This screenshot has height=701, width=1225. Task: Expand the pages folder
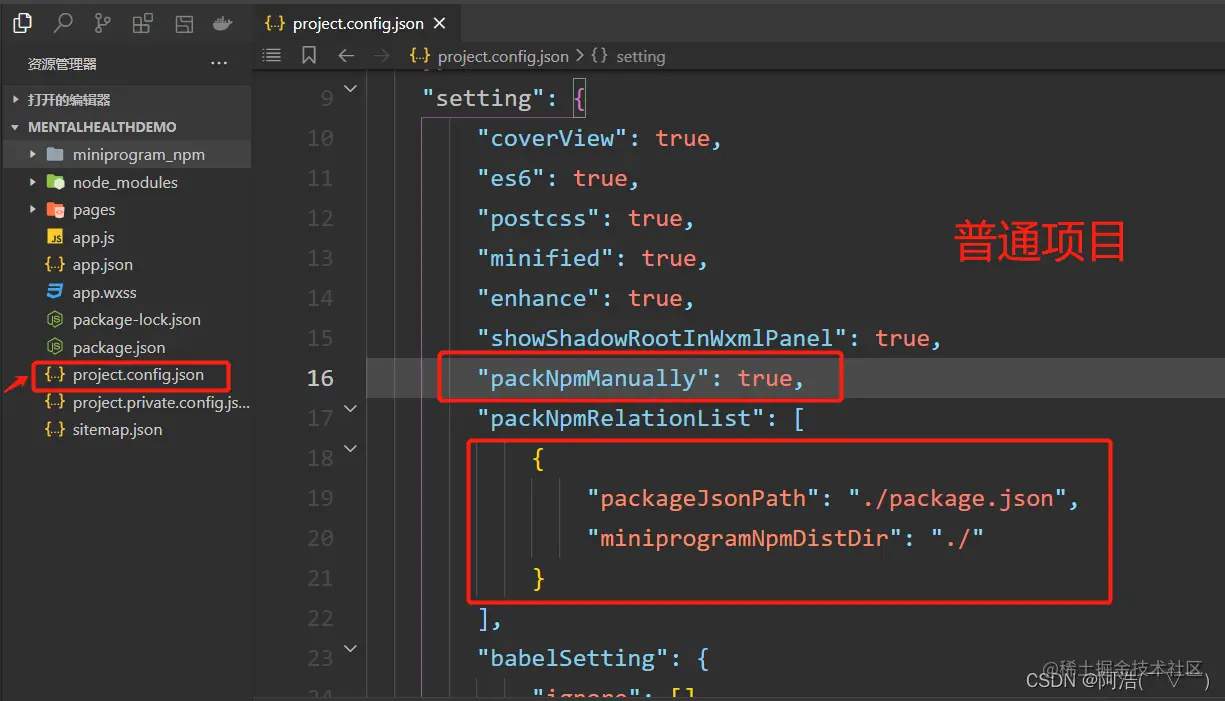126,210
